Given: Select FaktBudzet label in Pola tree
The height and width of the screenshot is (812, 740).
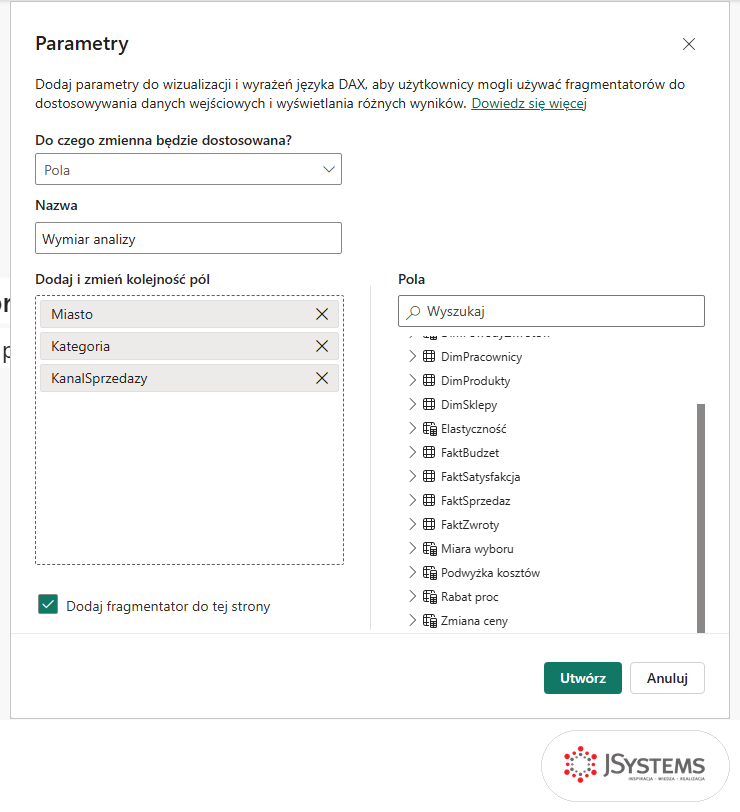Looking at the screenshot, I should 470,453.
